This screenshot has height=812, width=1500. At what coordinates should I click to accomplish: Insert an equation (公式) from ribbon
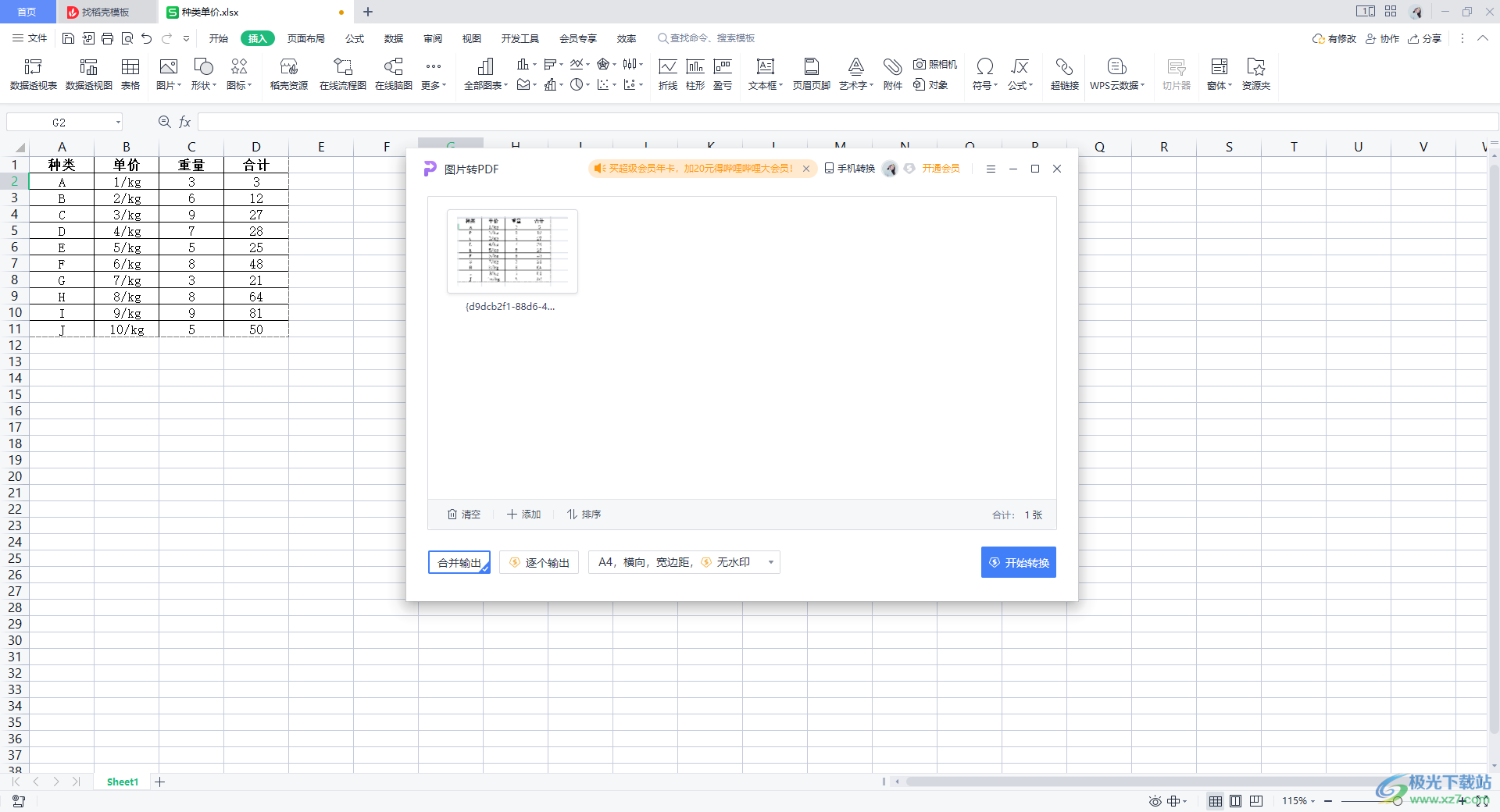coord(1020,74)
